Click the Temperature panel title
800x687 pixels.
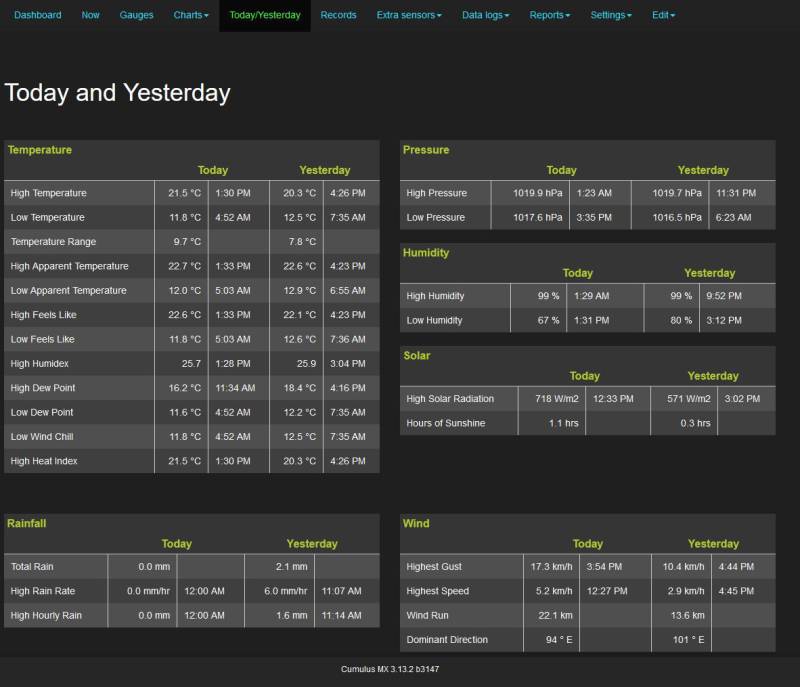point(41,149)
